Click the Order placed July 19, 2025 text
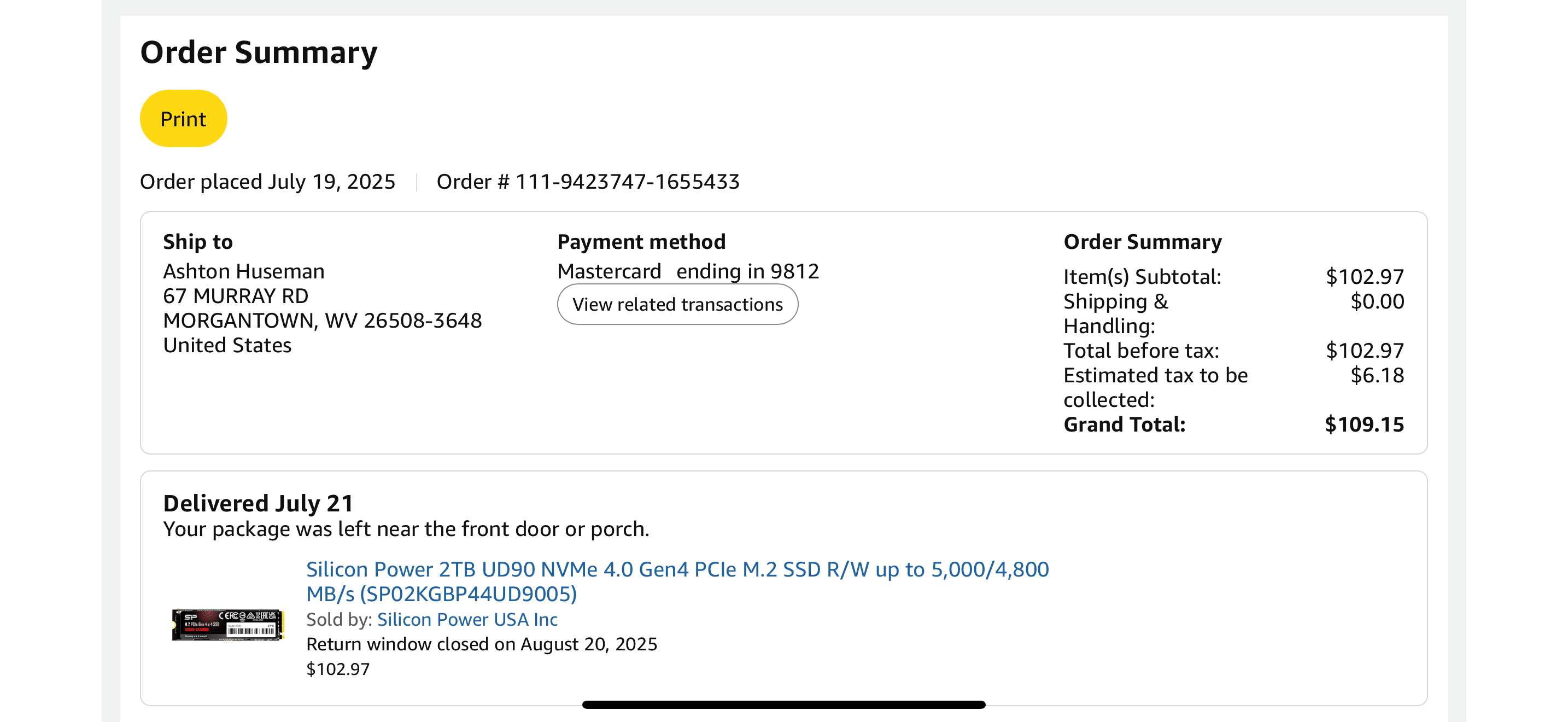Screen dimensions: 1568x722 267,182
